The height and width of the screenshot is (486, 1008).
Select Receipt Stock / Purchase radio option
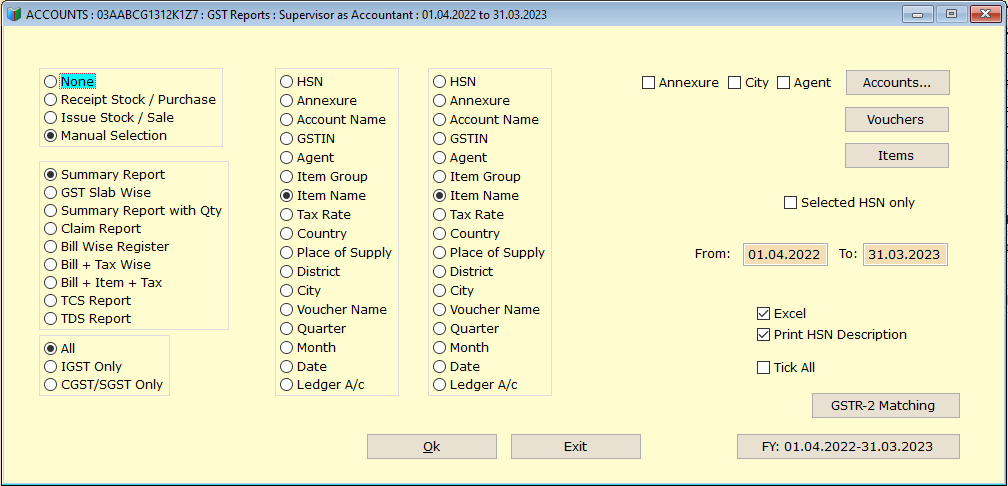(130, 100)
